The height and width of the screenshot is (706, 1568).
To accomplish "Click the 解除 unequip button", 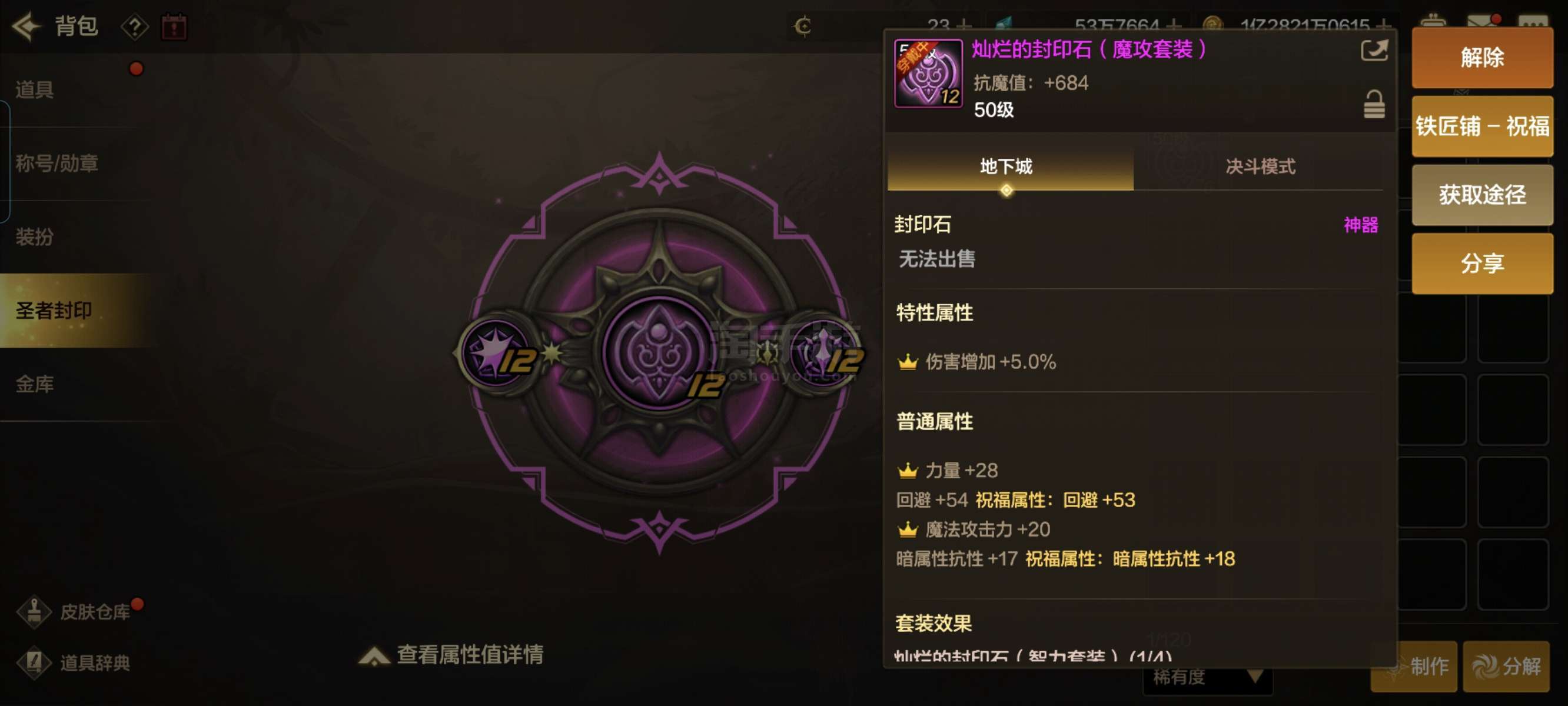I will point(1481,58).
